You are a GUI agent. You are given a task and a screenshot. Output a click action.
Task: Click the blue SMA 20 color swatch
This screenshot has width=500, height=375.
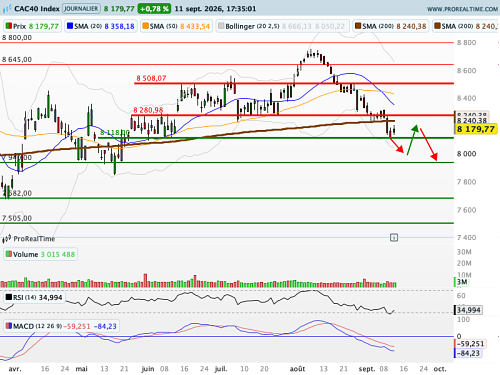(x=70, y=26)
